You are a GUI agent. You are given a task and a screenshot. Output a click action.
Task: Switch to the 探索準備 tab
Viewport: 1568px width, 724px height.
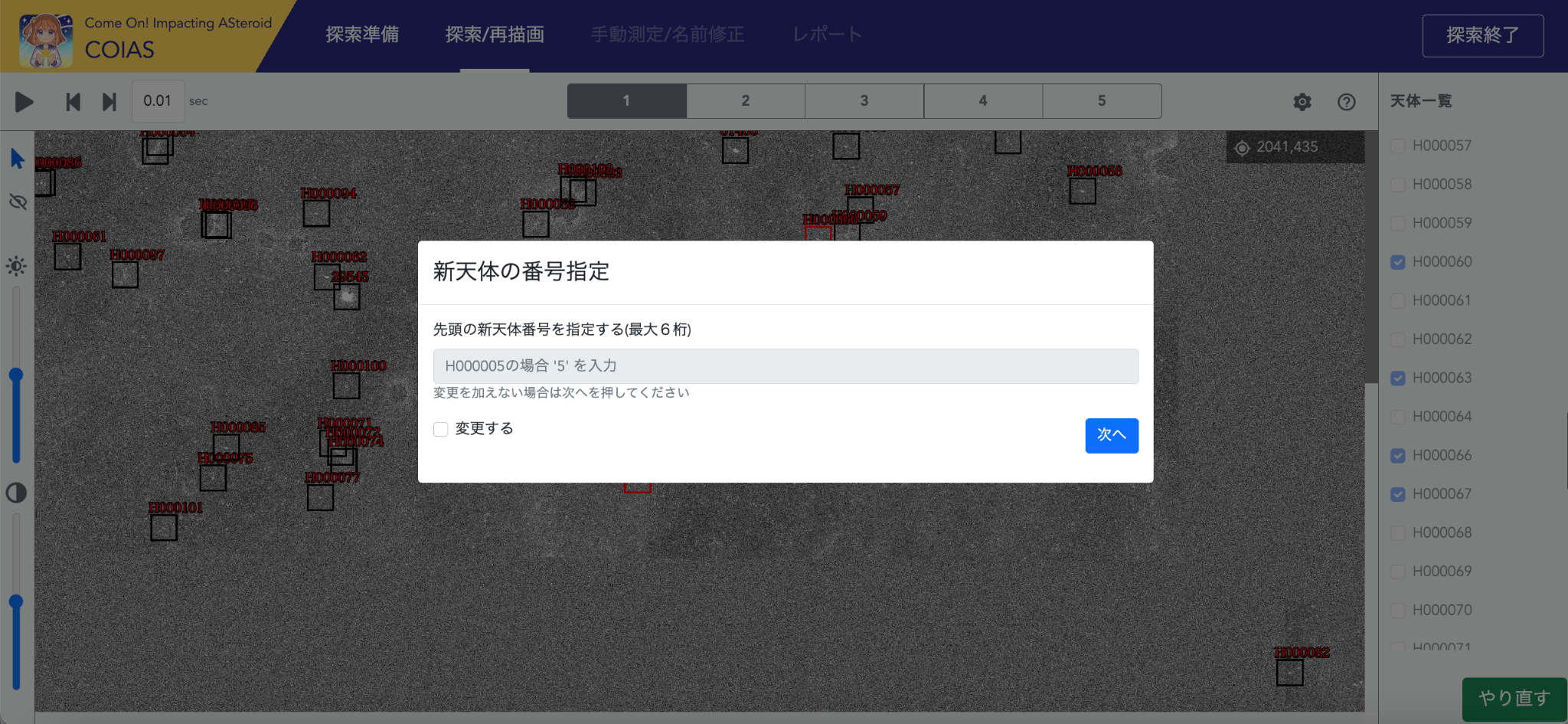tap(362, 34)
